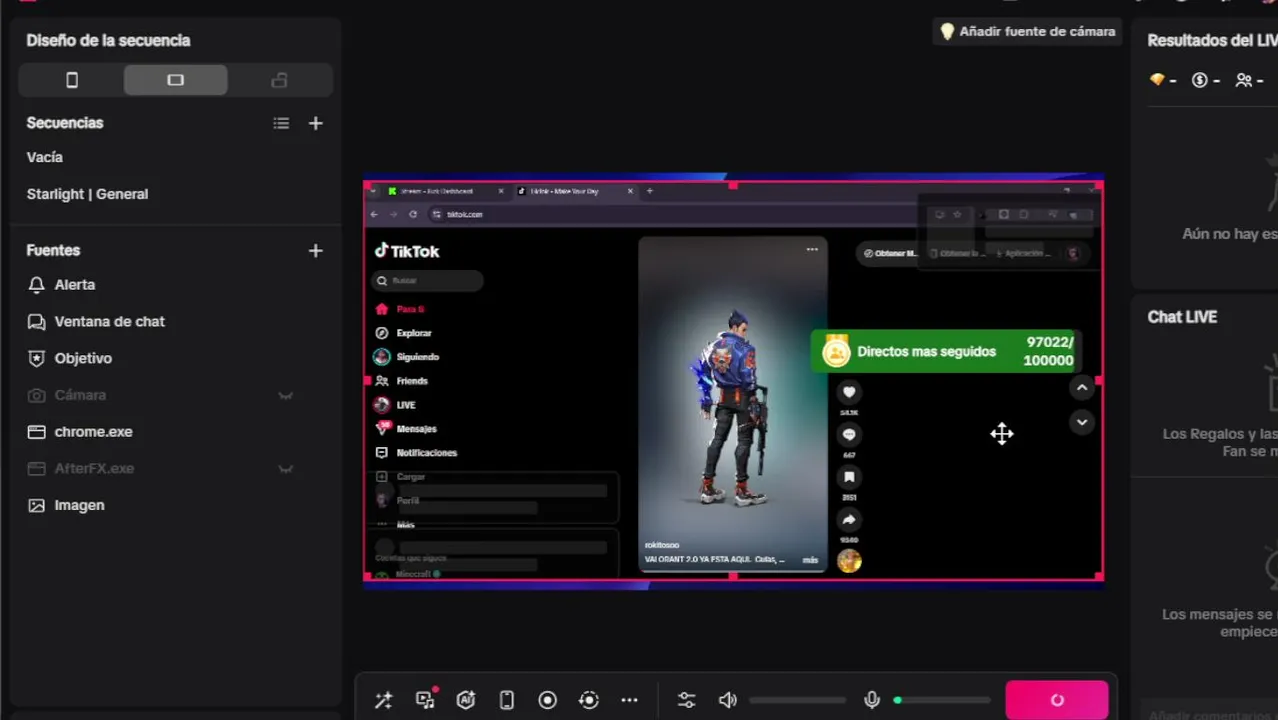Image resolution: width=1278 pixels, height=720 pixels.
Task: Click the search field in captured TikTok
Action: pyautogui.click(x=427, y=281)
